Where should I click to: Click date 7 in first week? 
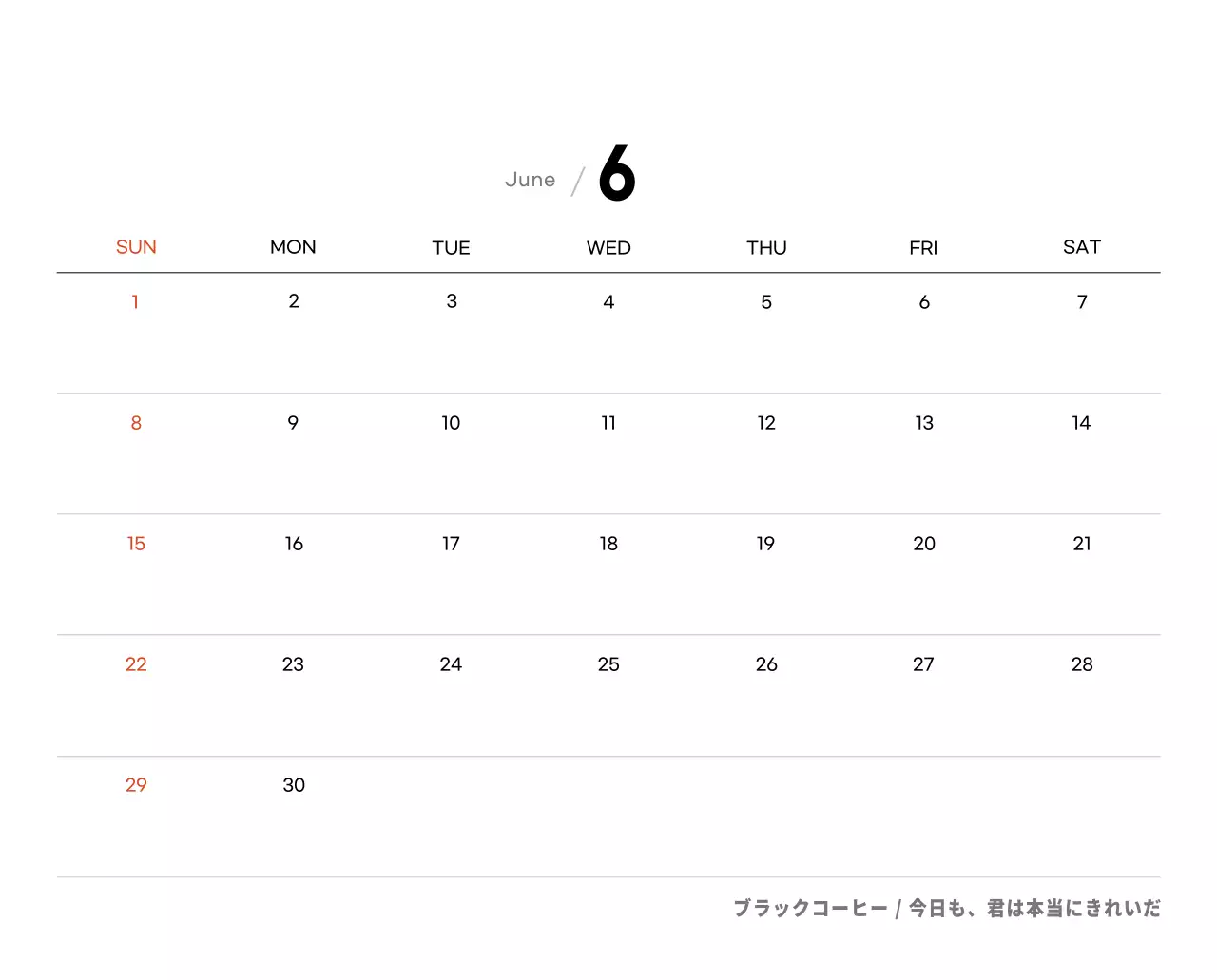click(x=1081, y=302)
